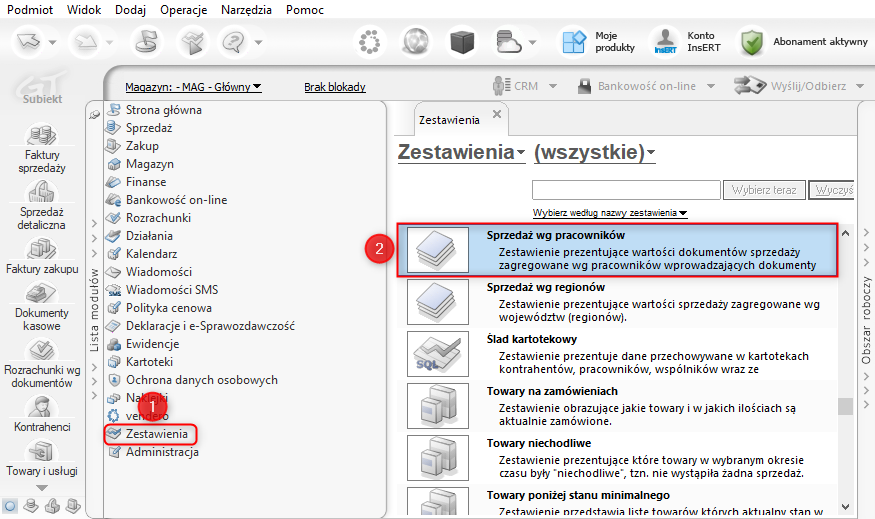Open Dokumenty kasowe shortcut icon
This screenshot has width=875, height=519.
tap(42, 293)
